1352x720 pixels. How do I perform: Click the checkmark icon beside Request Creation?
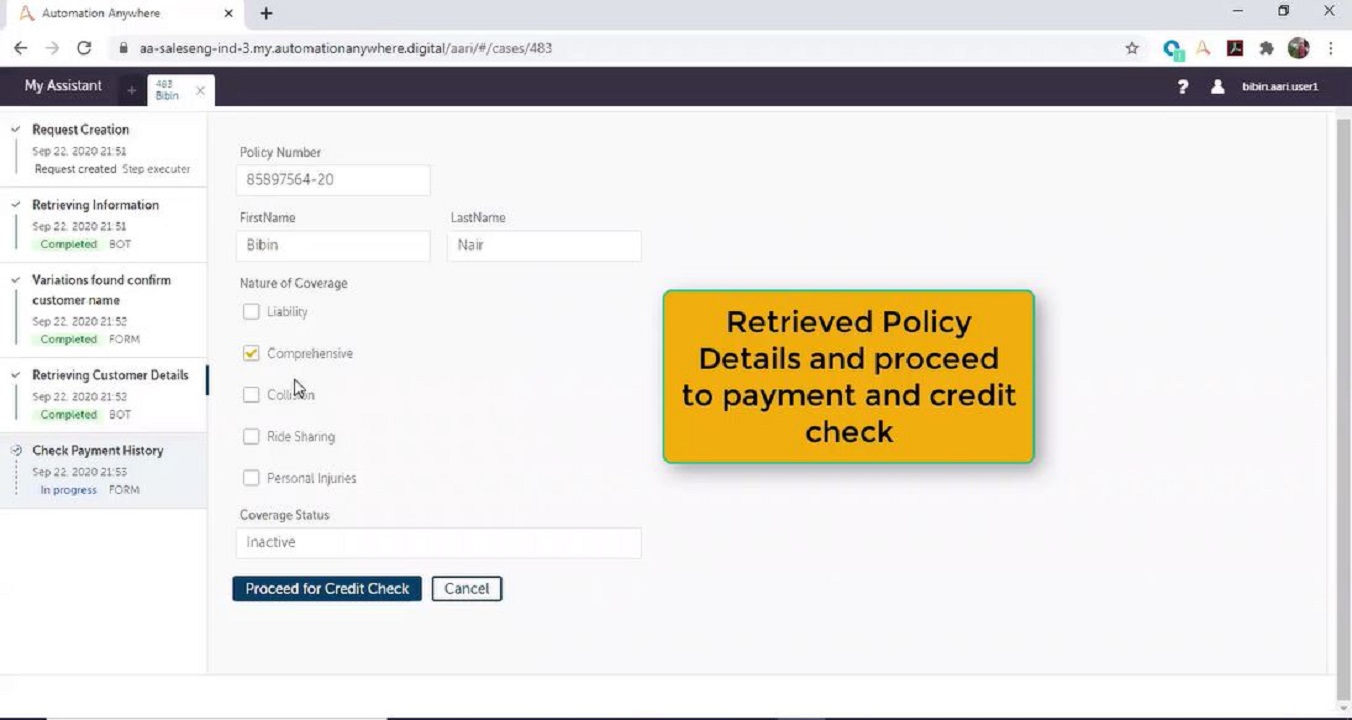pos(16,129)
